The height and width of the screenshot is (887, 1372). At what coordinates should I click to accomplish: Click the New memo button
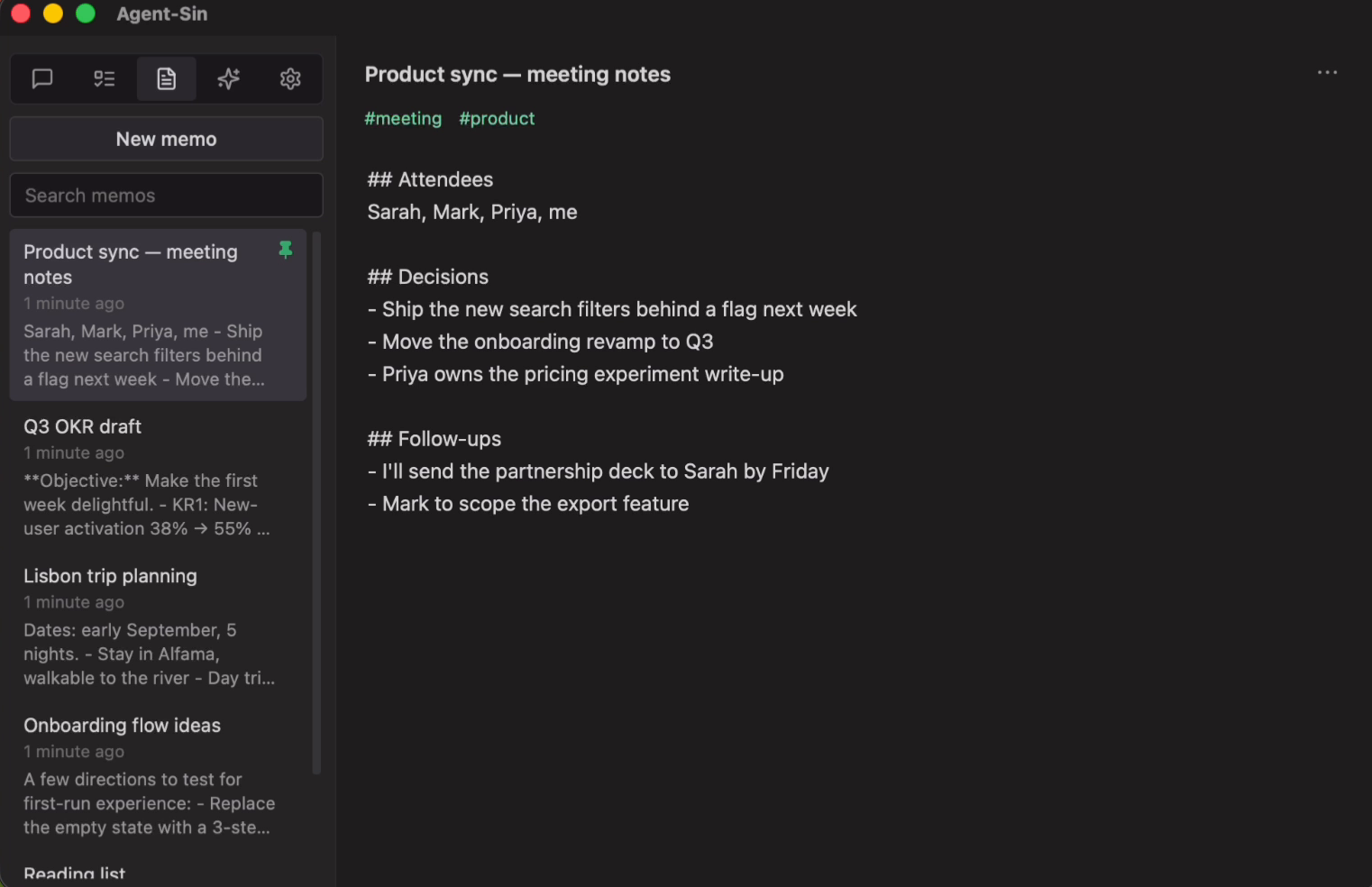click(x=167, y=139)
